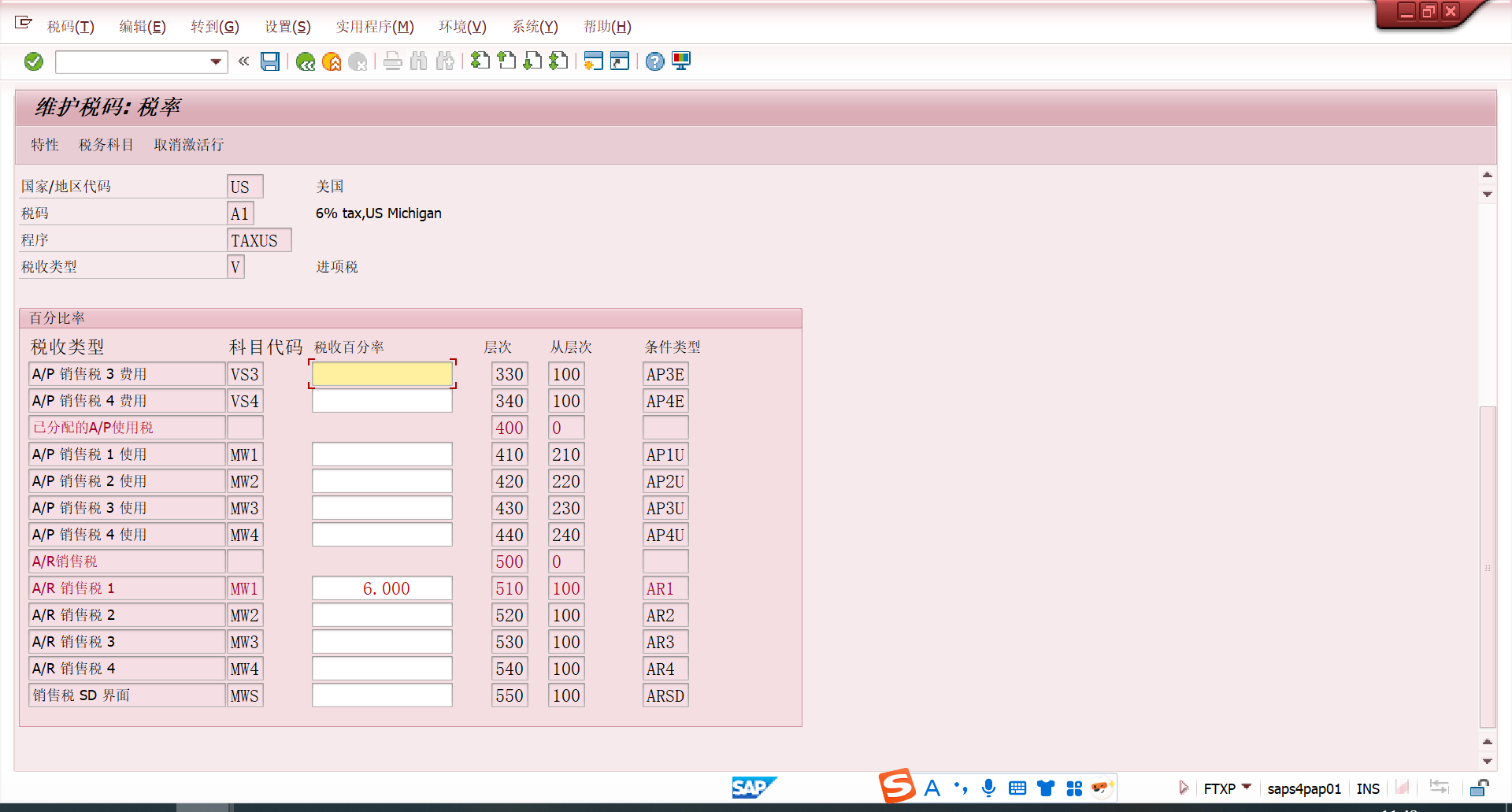
Task: Collapse the command field with double-chevron
Action: [243, 61]
